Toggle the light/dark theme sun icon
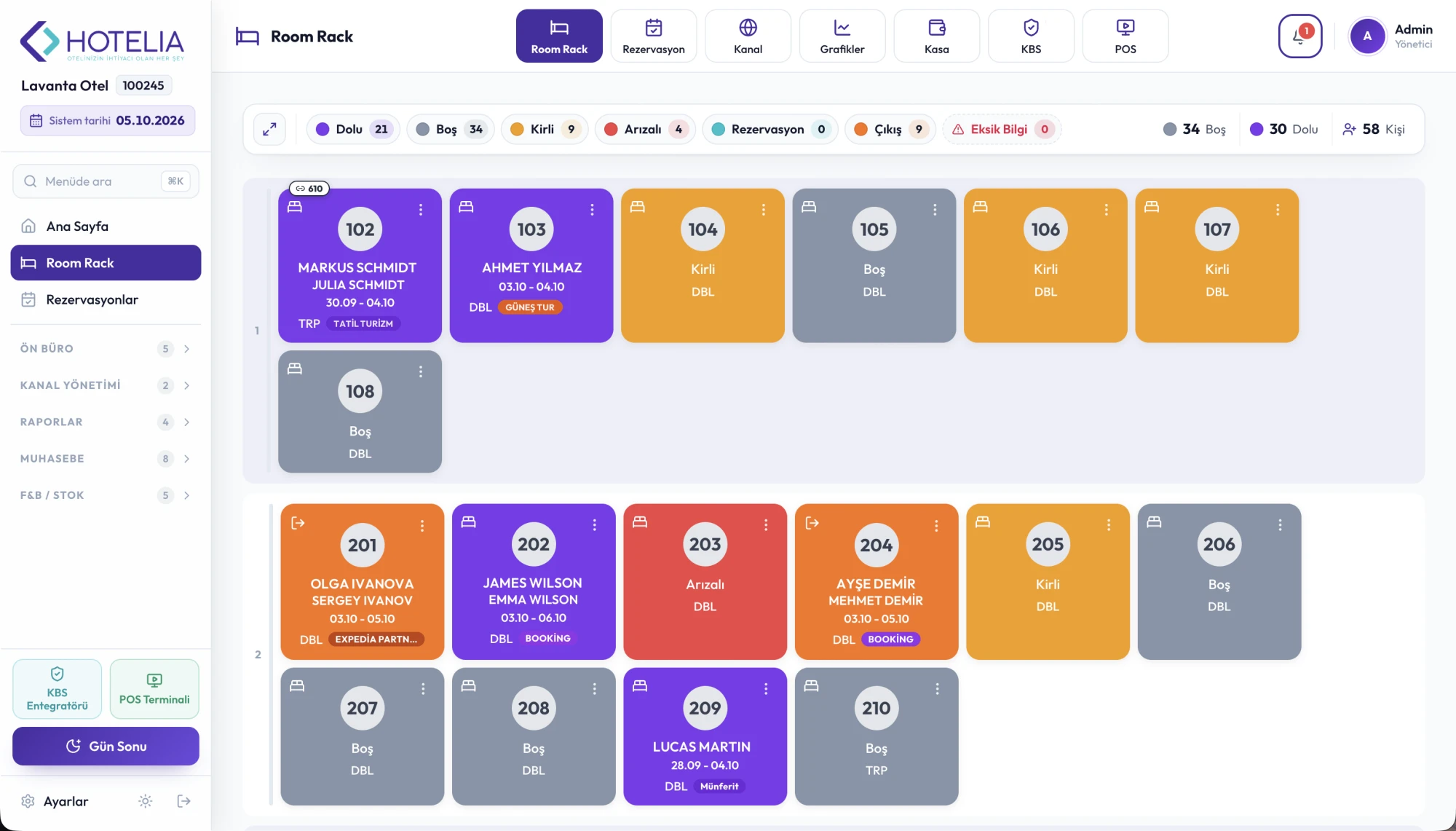 coord(146,801)
